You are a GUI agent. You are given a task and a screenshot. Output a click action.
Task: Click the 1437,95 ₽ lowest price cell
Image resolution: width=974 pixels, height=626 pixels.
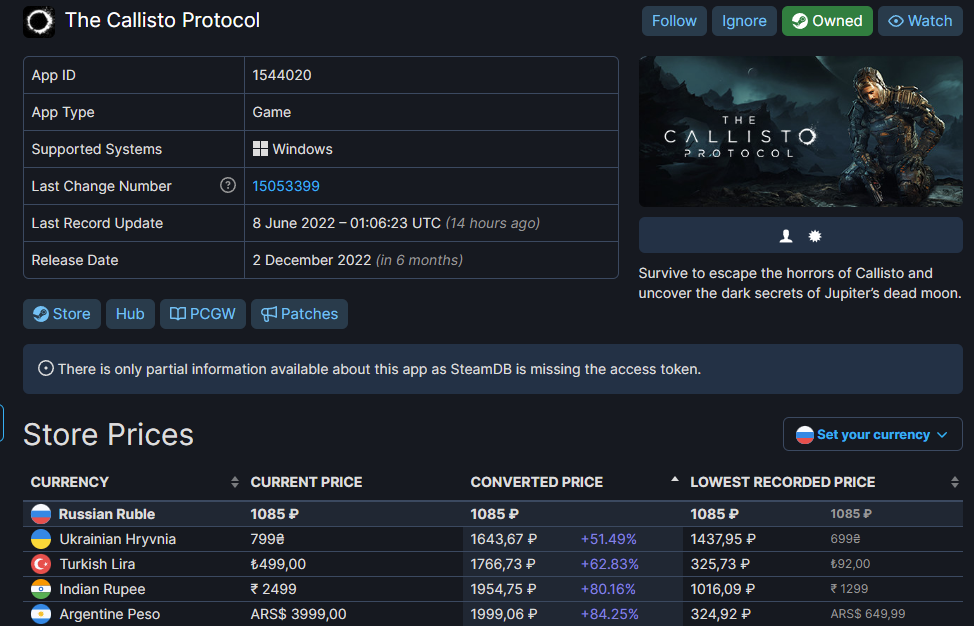point(724,539)
